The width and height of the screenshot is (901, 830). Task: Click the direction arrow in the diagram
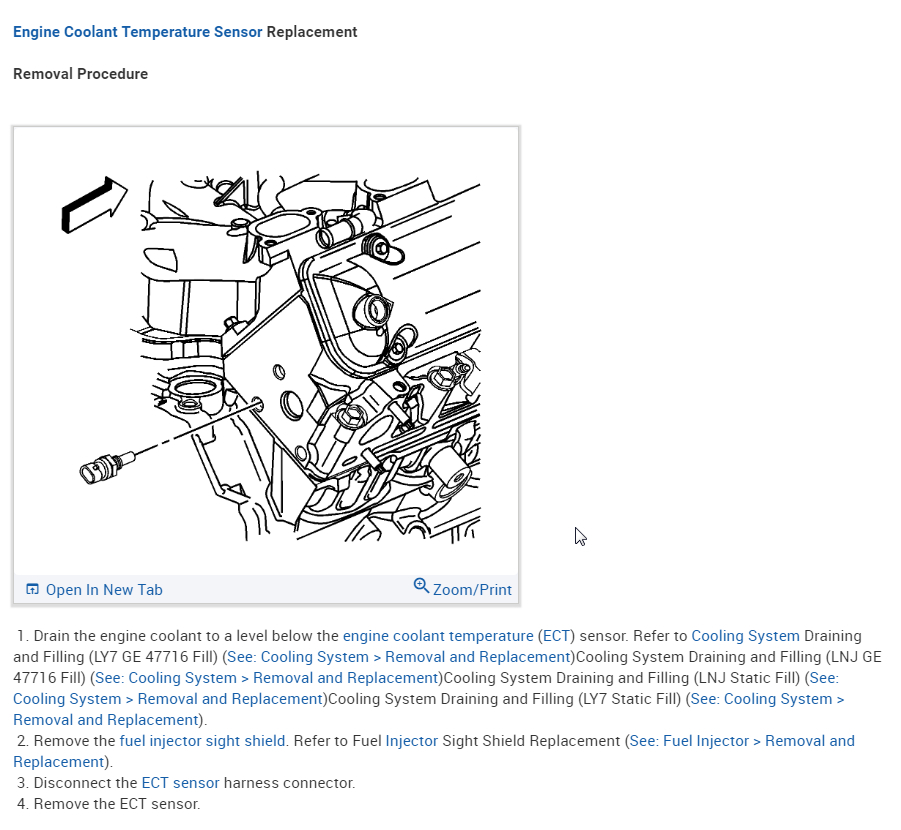94,205
